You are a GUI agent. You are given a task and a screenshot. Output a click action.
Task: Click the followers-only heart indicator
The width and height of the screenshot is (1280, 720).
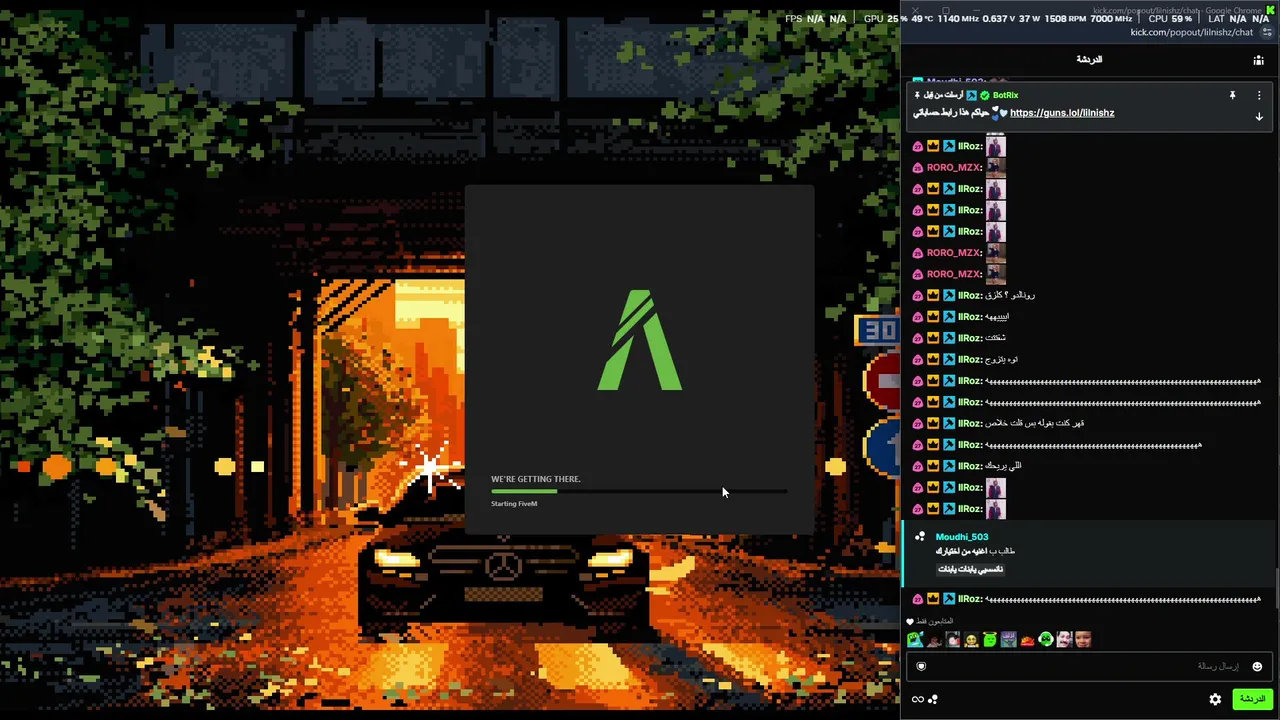pos(909,621)
